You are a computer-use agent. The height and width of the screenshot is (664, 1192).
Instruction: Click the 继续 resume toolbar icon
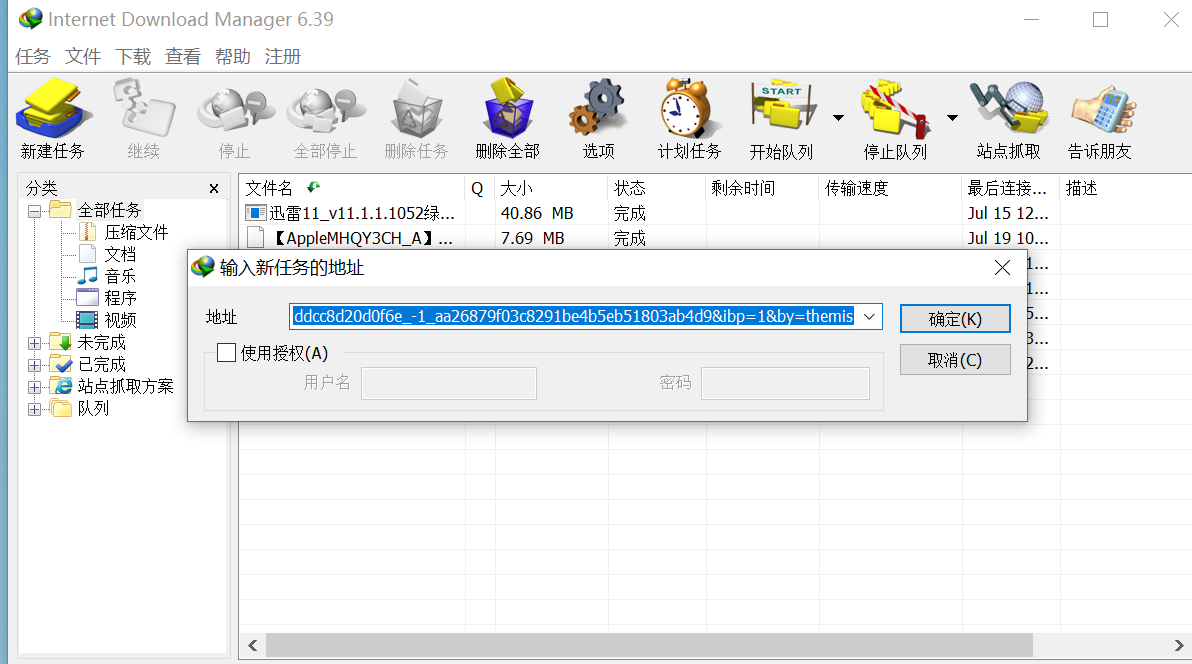tap(144, 119)
